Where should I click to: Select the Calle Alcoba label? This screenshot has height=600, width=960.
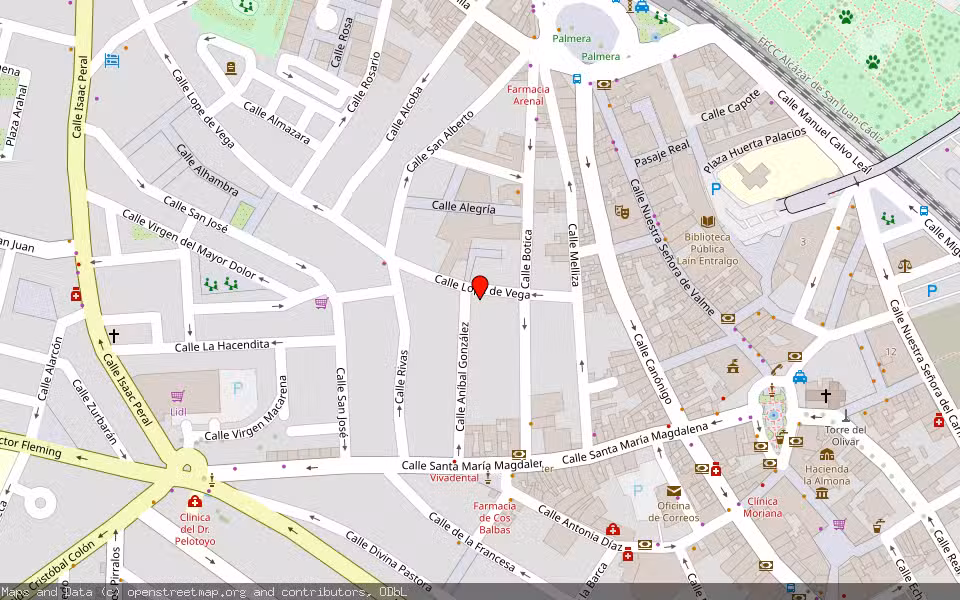pos(405,114)
